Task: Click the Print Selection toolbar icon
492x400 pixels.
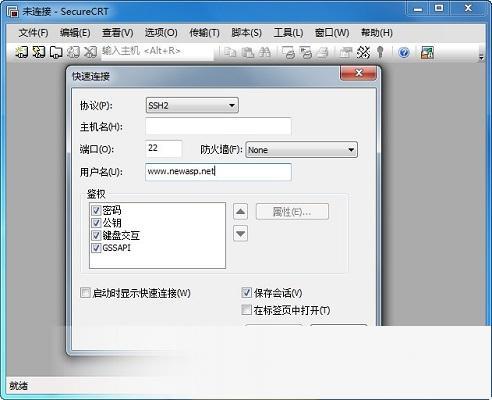Action: click(x=306, y=52)
